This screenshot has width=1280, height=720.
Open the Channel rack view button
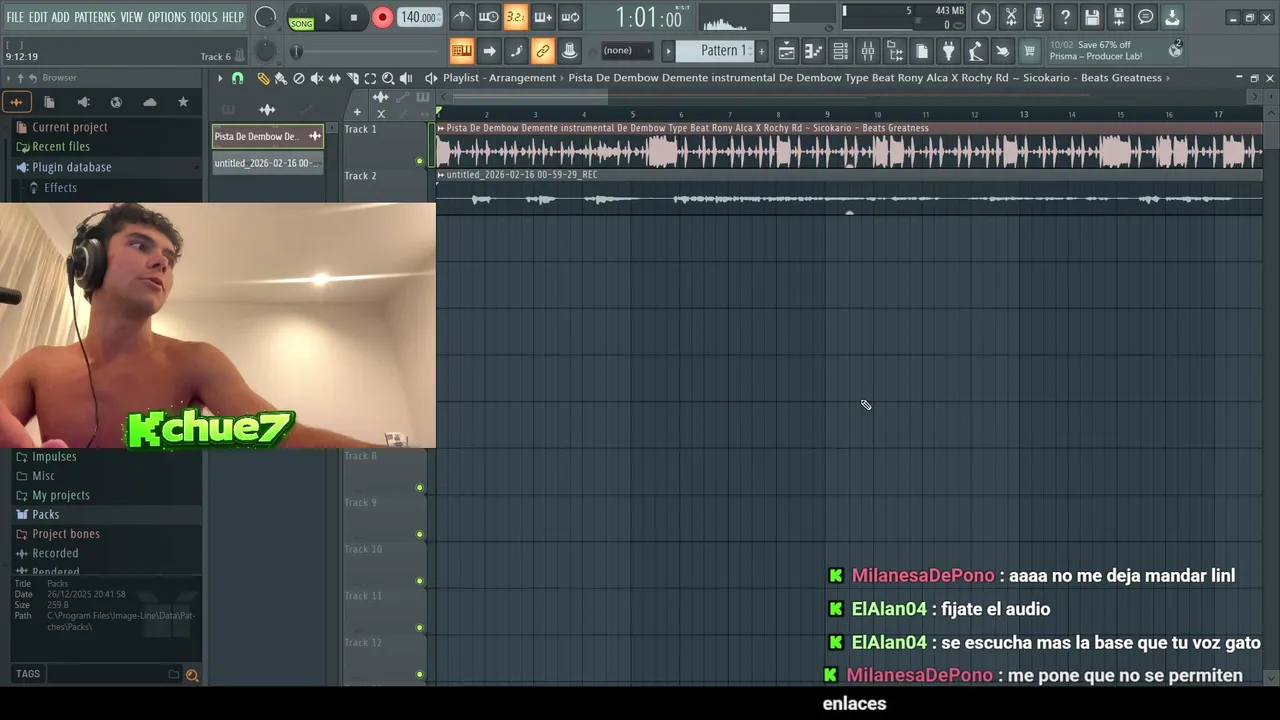pos(841,51)
